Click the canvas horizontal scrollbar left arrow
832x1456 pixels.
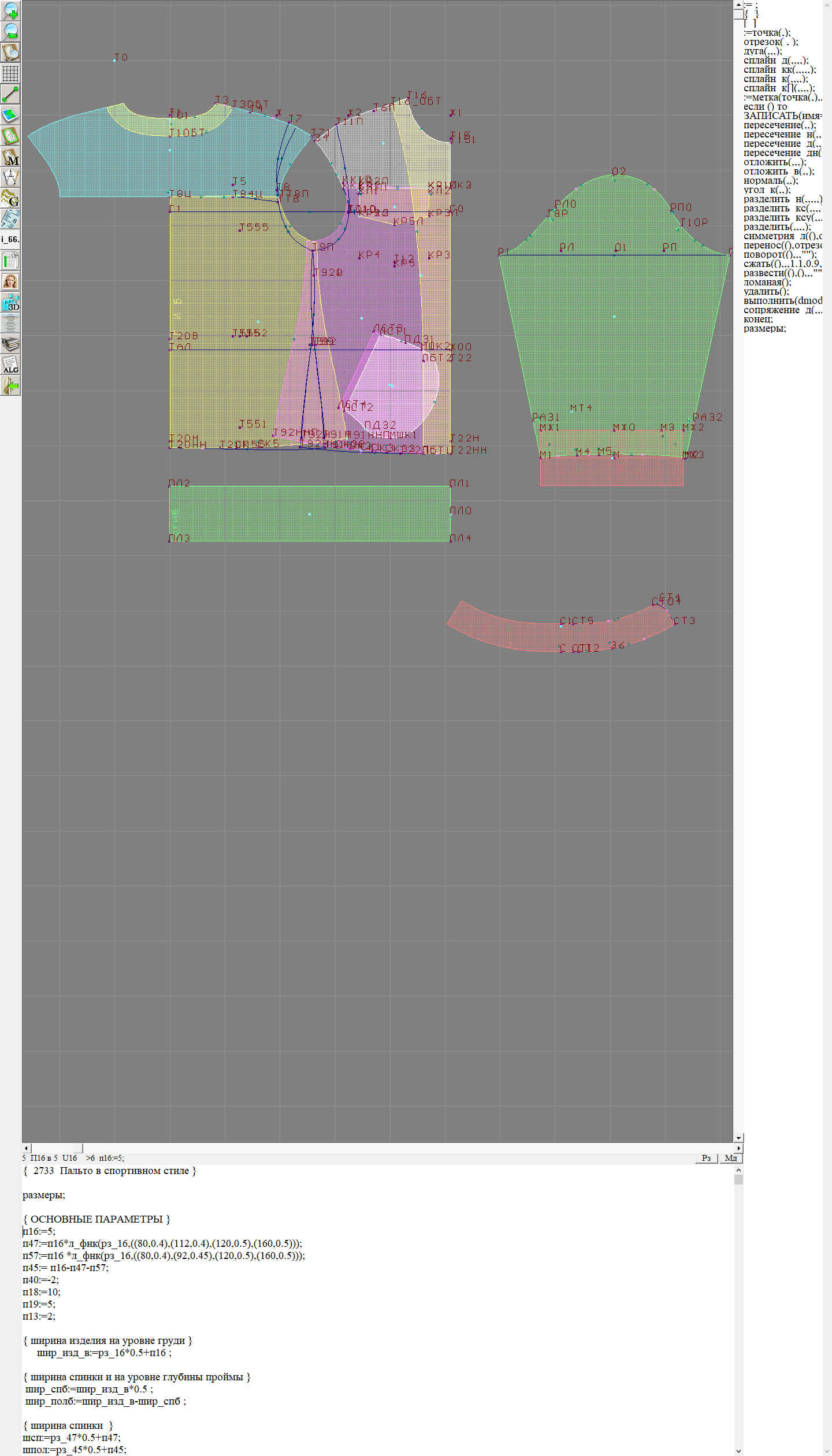tap(26, 1148)
